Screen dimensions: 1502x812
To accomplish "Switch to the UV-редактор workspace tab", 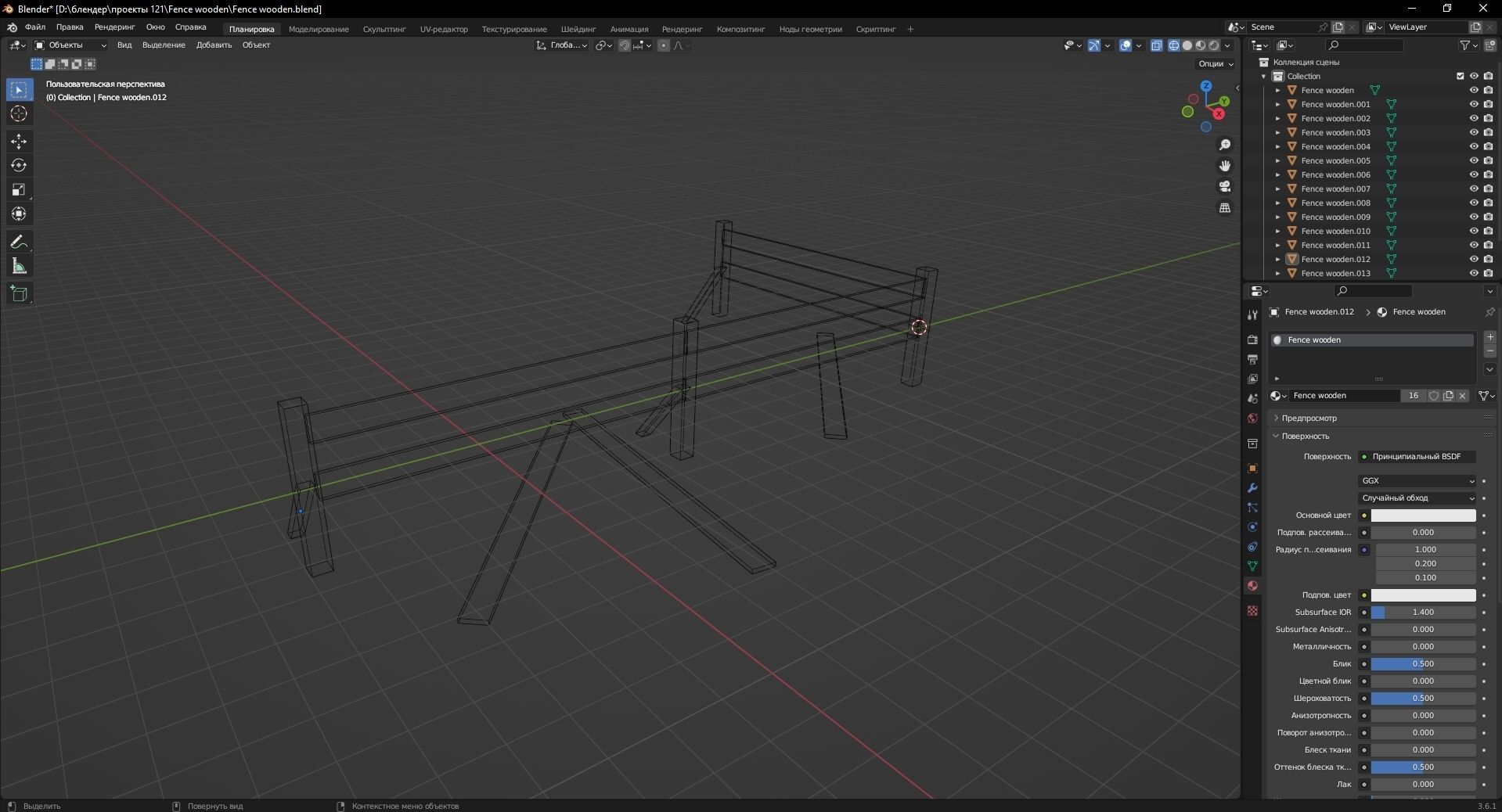I will pos(444,29).
